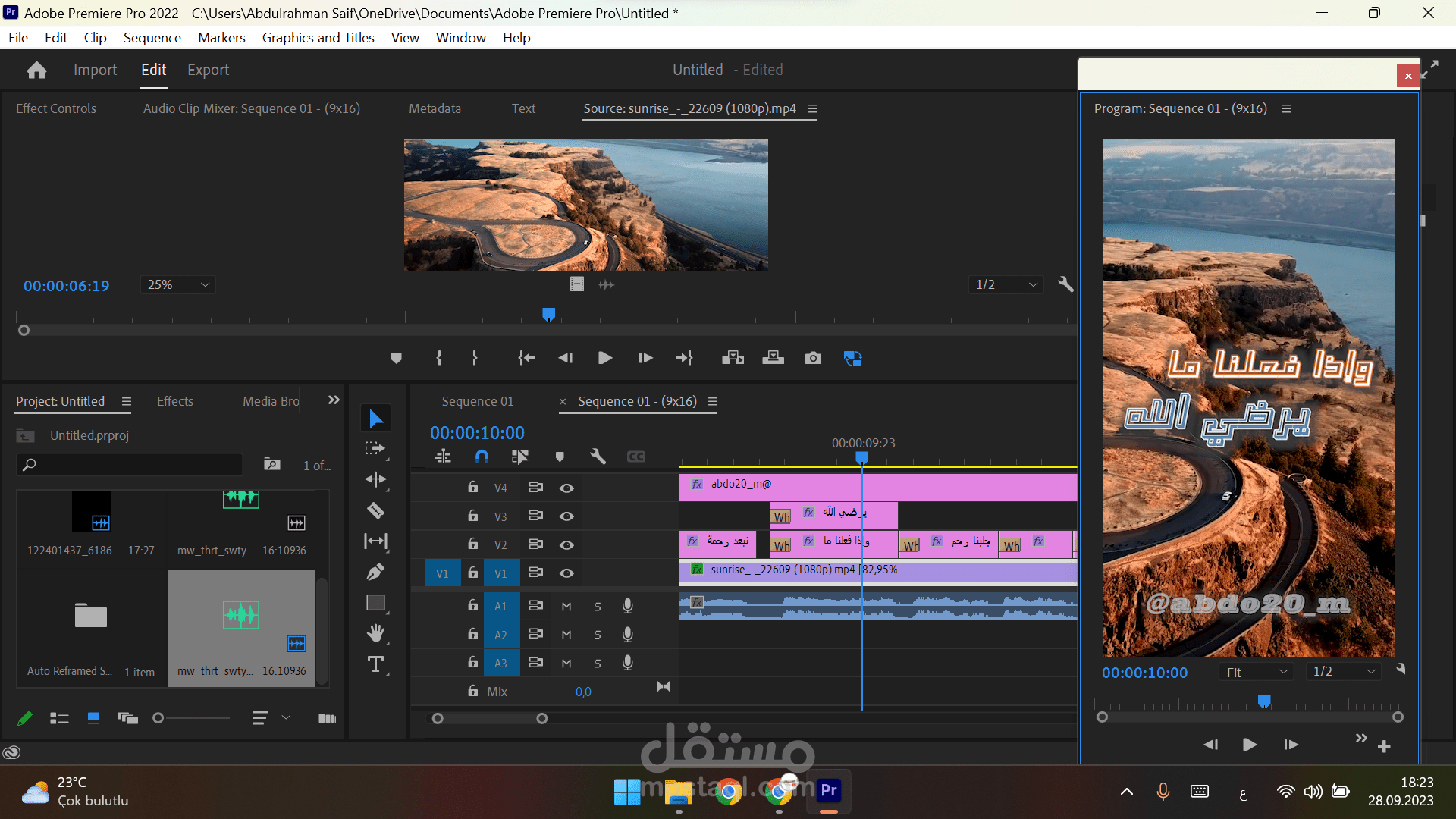This screenshot has height=819, width=1456.
Task: Go to the Export workspace
Action: (209, 70)
